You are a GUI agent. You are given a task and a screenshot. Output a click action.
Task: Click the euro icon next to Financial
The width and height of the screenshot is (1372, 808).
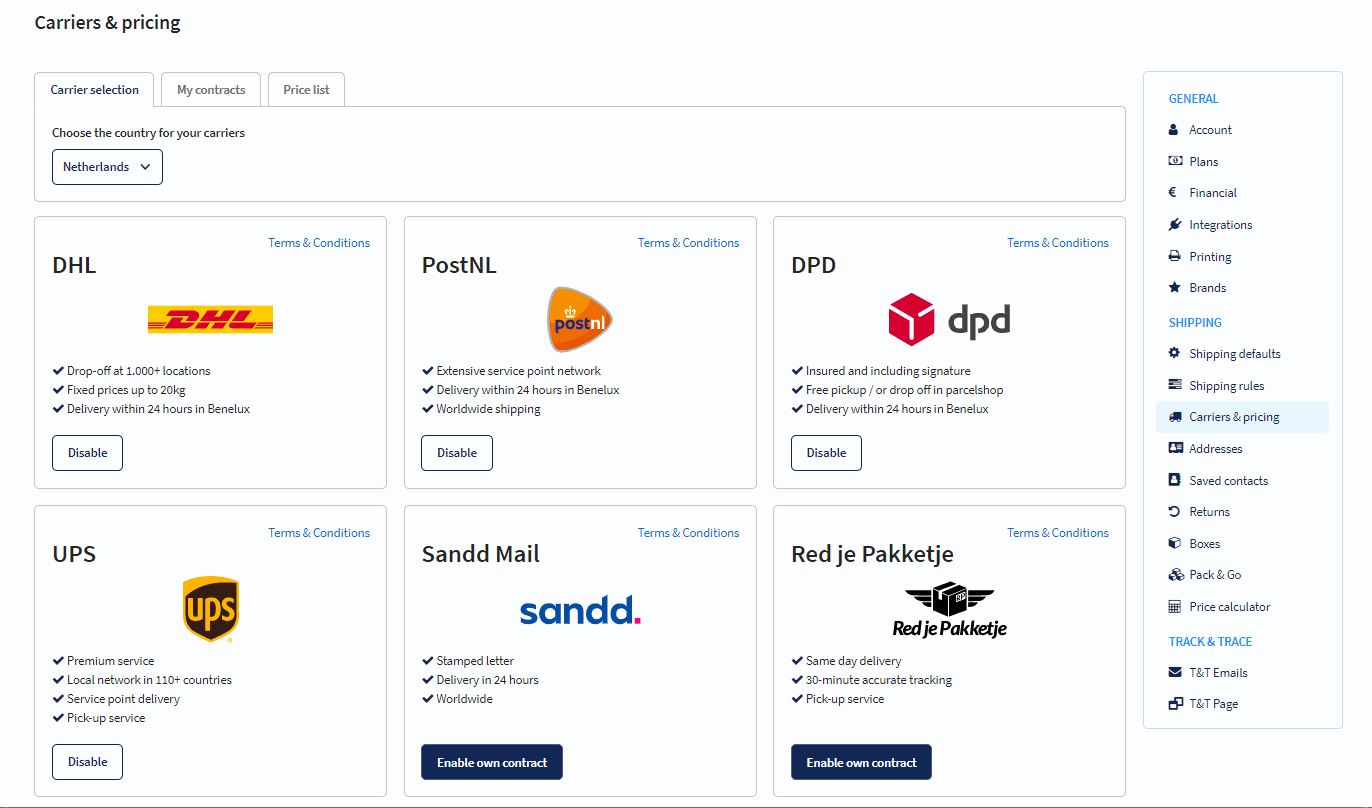[1173, 193]
